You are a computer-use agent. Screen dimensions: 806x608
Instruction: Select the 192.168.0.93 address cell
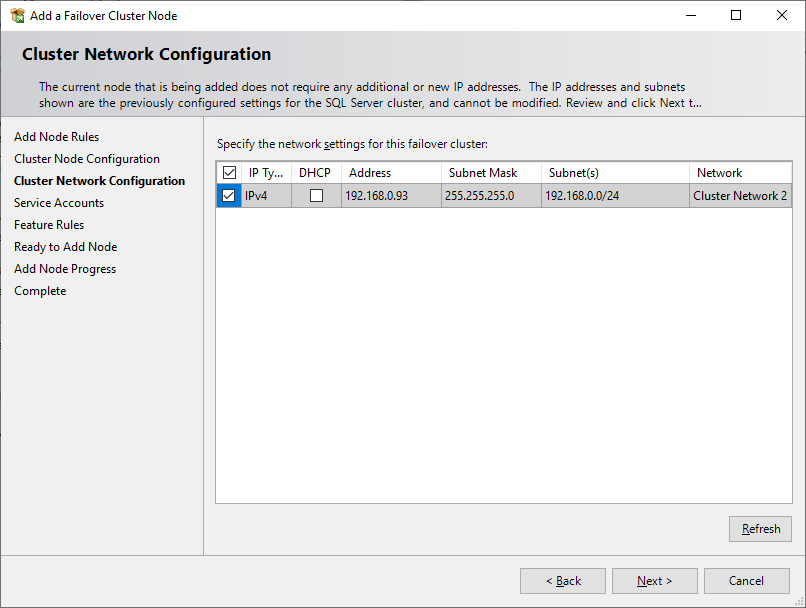click(391, 196)
